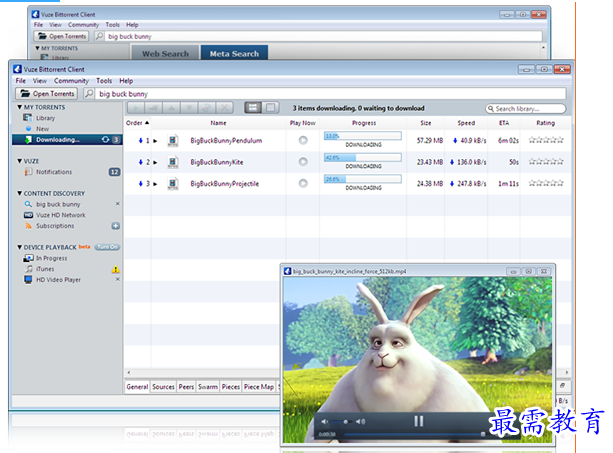
Task: Sort by the Speed column header
Action: tap(466, 123)
